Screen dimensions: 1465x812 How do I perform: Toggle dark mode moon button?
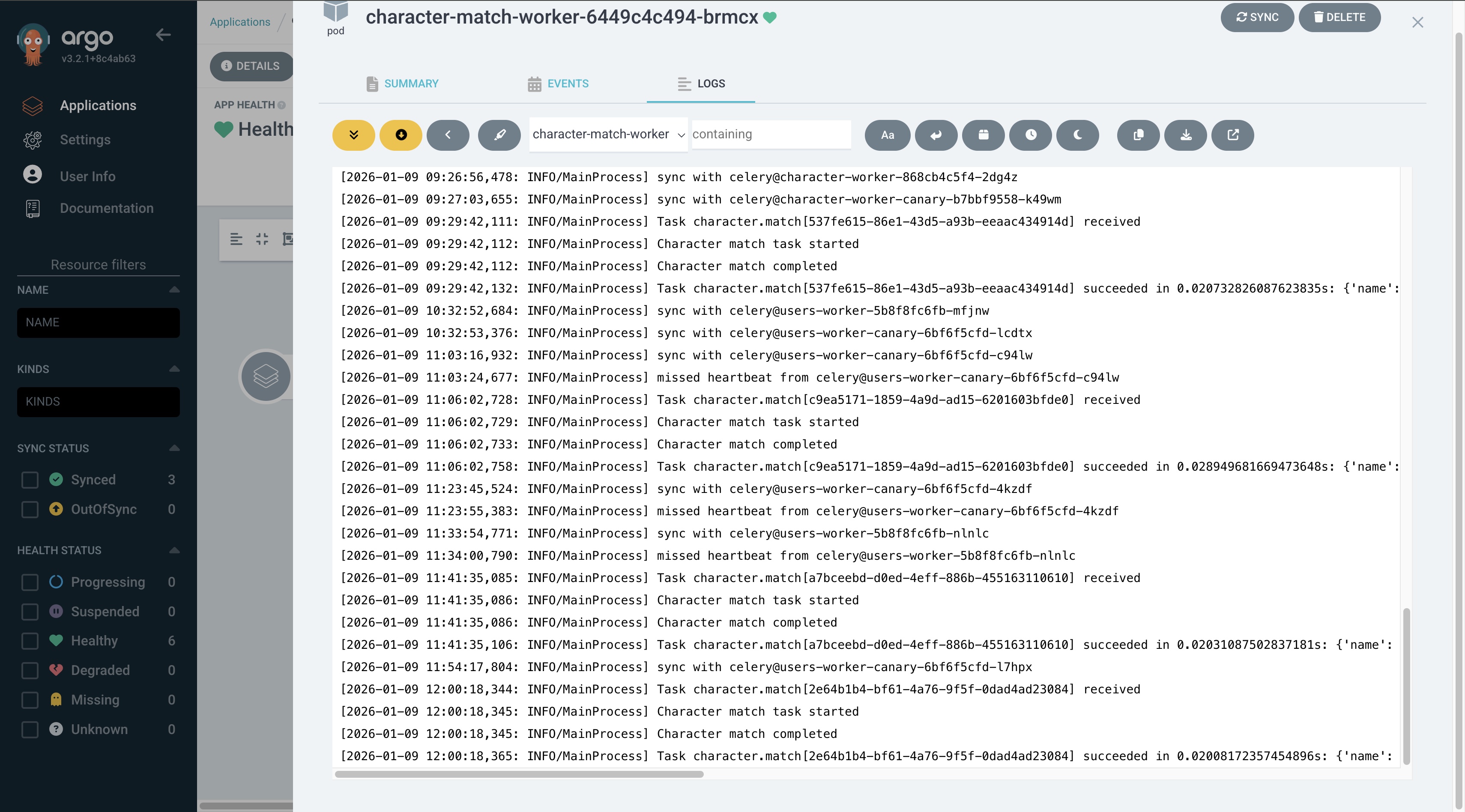pos(1077,135)
